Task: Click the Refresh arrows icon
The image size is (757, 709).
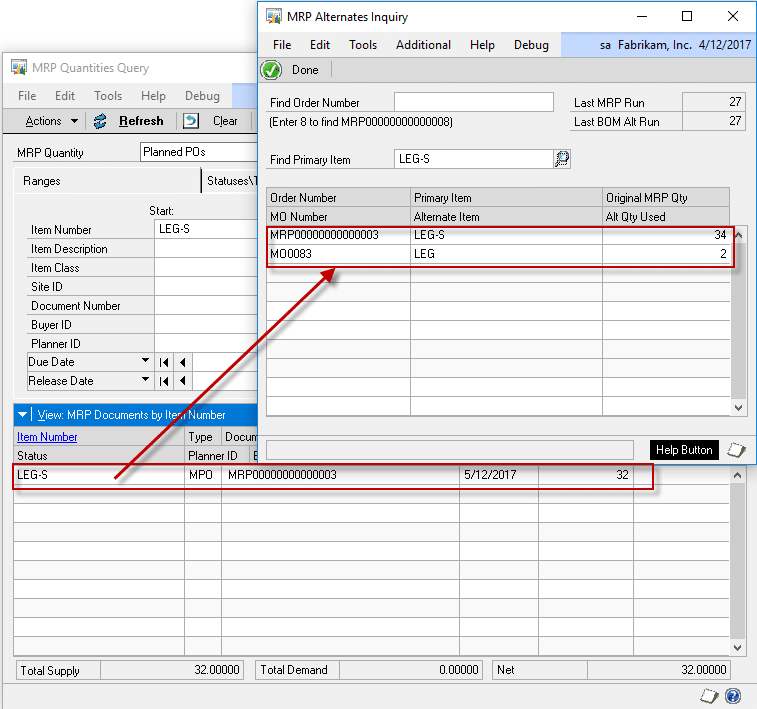Action: point(100,121)
